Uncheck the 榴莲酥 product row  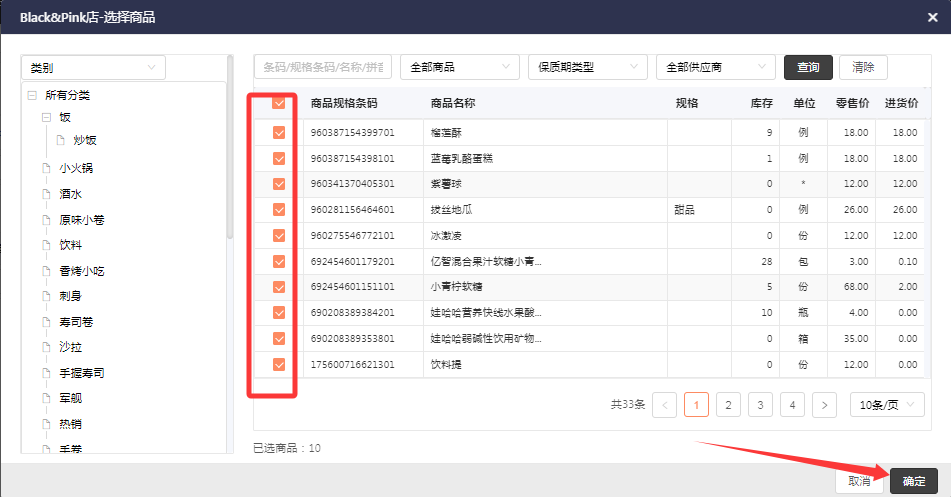tap(279, 132)
